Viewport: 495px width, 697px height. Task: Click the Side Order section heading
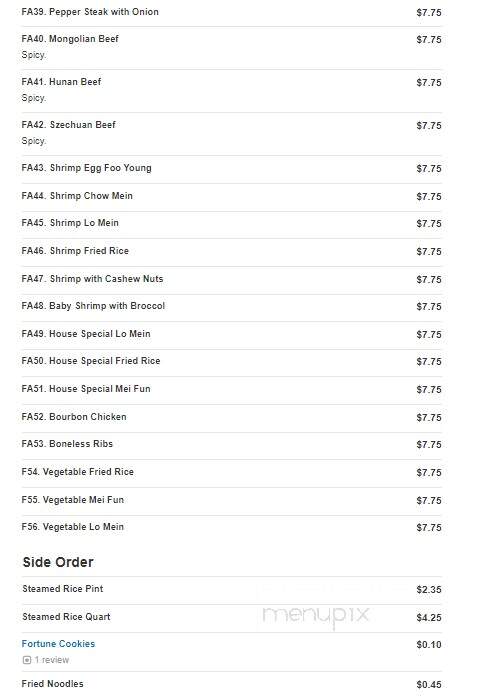click(58, 562)
